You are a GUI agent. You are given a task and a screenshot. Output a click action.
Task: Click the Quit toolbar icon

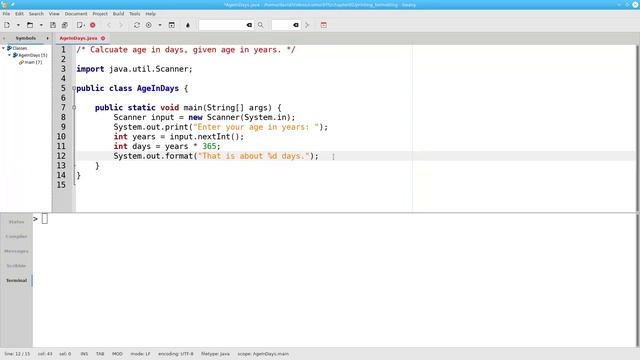[x=324, y=25]
